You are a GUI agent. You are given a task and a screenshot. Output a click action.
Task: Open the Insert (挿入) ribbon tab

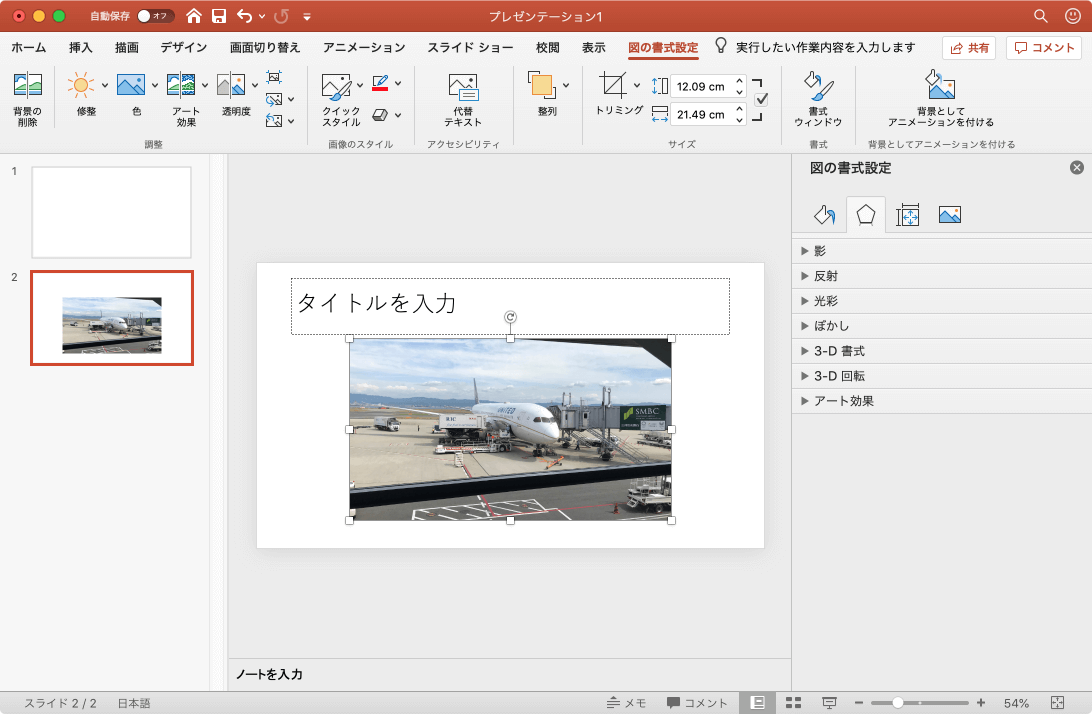click(x=81, y=47)
